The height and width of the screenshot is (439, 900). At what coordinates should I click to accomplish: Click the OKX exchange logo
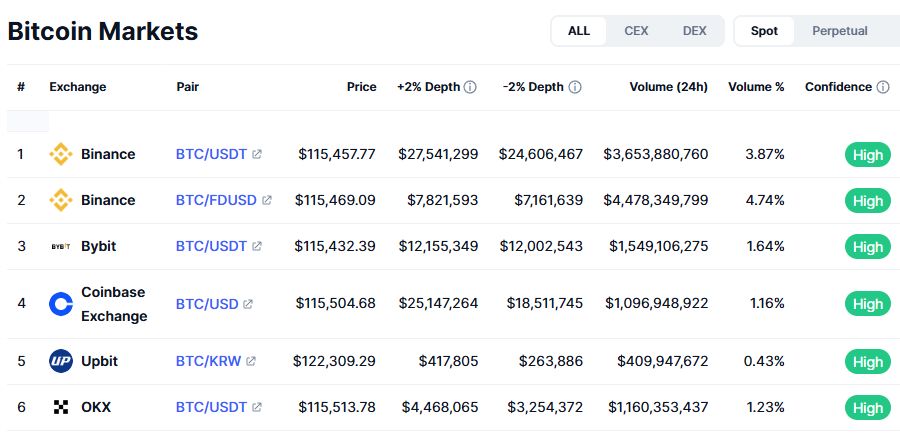point(61,408)
